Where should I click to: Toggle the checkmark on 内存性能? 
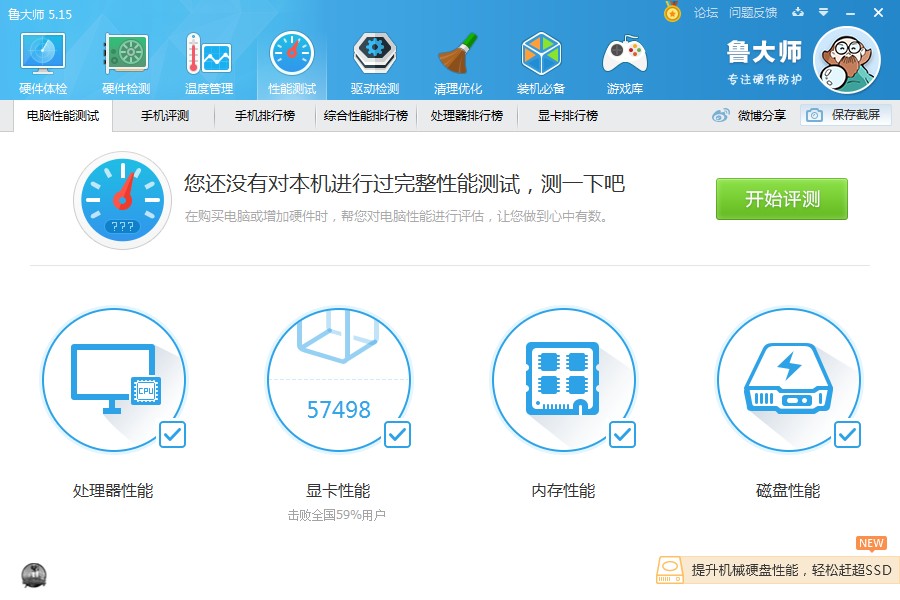tap(622, 435)
